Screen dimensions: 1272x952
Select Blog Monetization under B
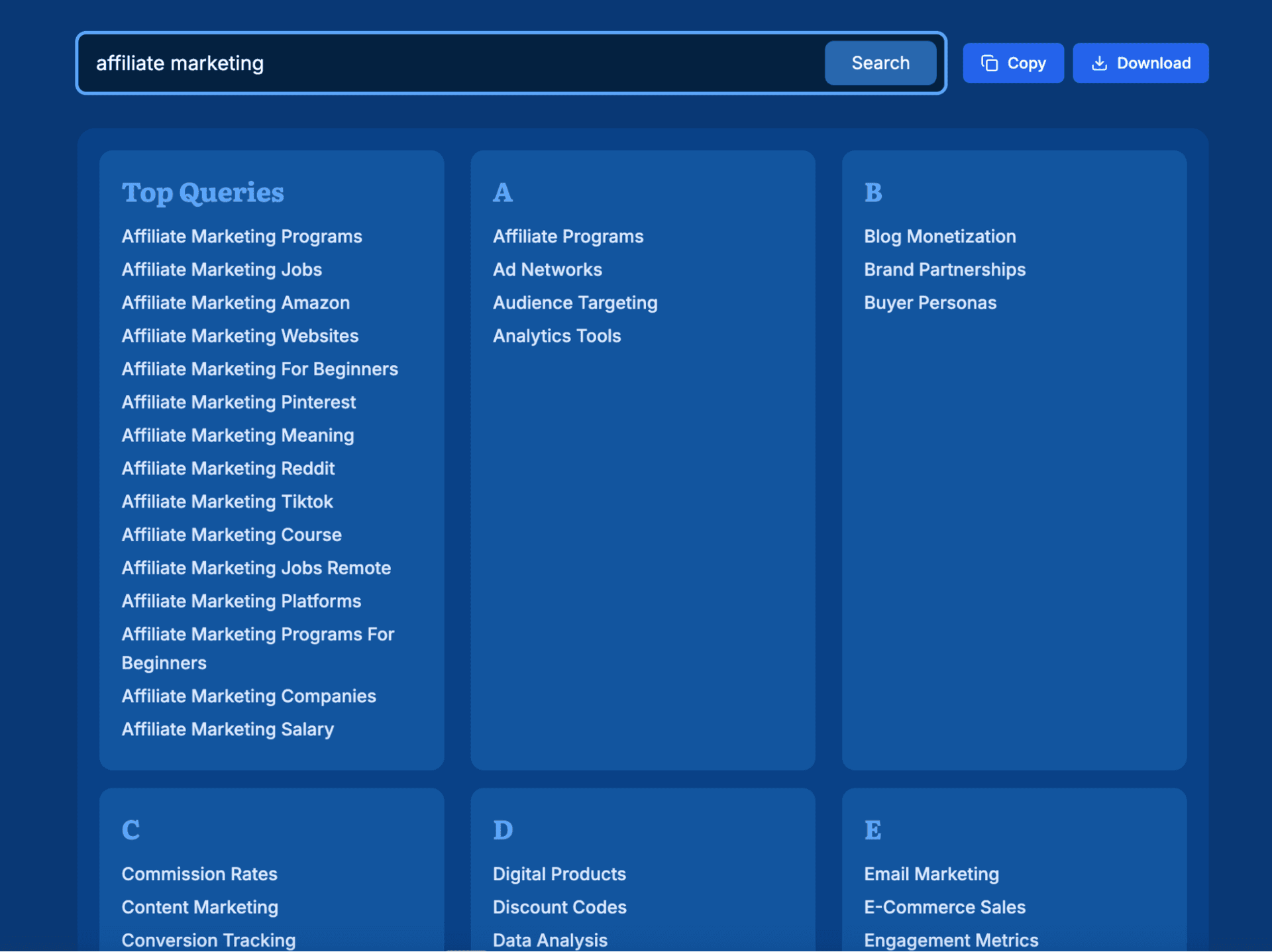[x=939, y=237]
